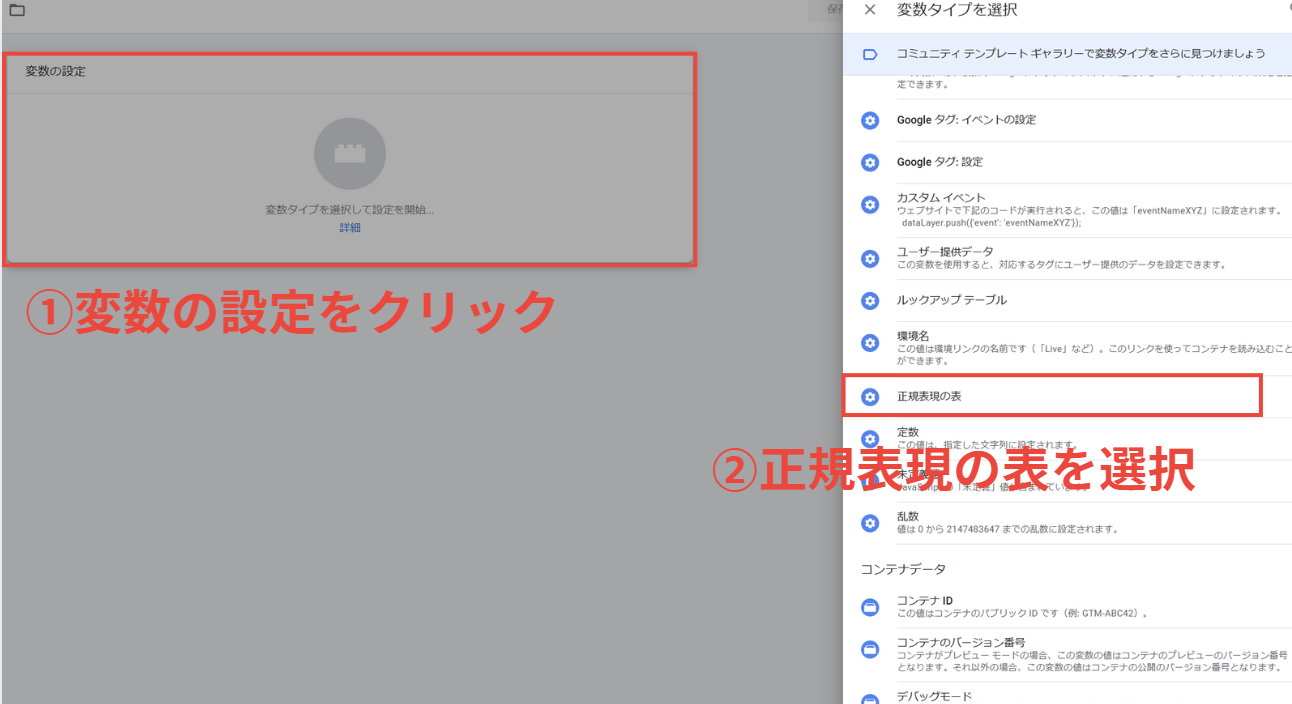This screenshot has height=704, width=1292.
Task: Click container icon beside コンテナ ID
Action: coord(870,607)
